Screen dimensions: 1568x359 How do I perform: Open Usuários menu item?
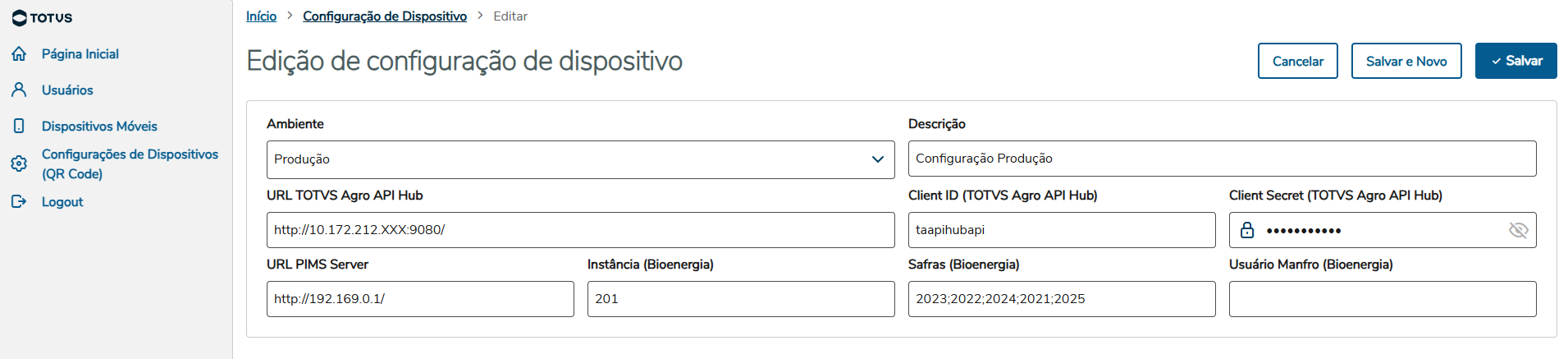click(x=67, y=90)
